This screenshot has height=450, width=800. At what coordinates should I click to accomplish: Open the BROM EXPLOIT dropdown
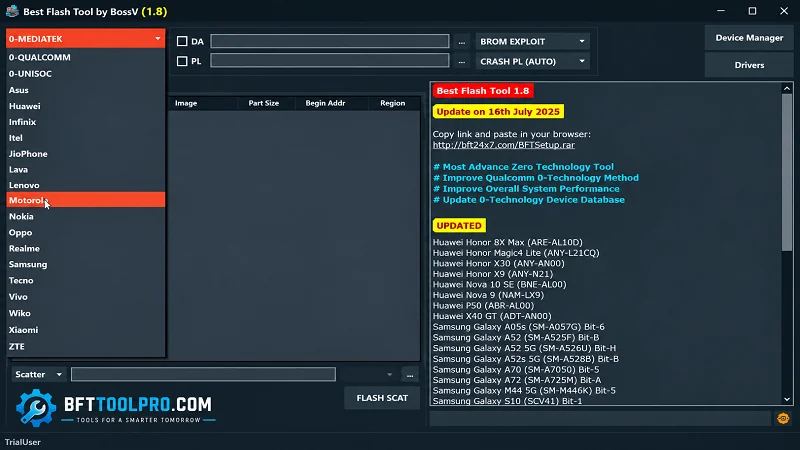[532, 41]
